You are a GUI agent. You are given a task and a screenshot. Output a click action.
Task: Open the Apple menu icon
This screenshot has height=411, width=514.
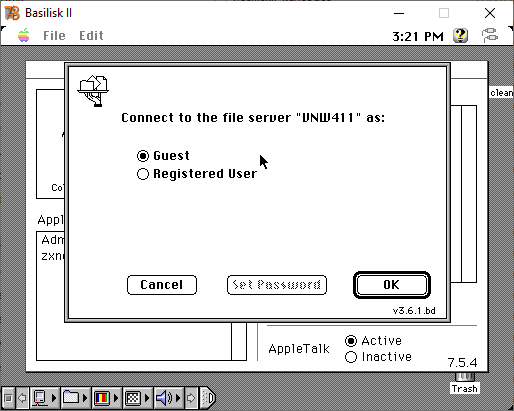click(24, 35)
